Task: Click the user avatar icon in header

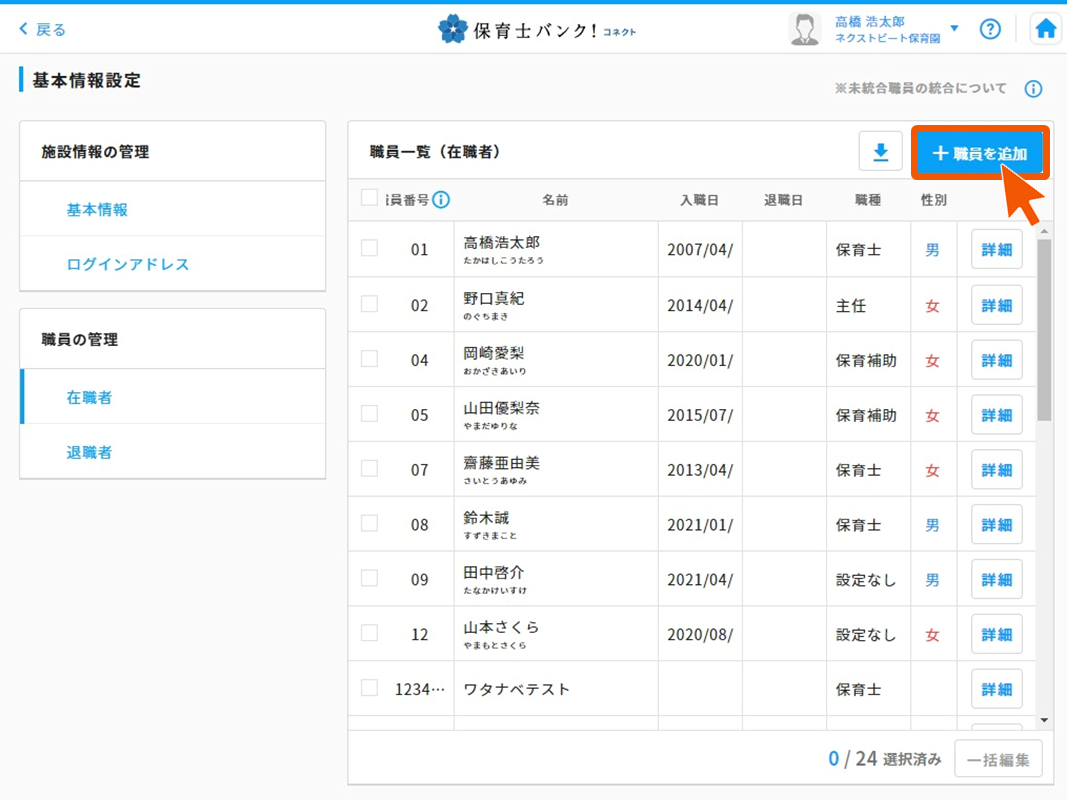Action: click(x=804, y=29)
